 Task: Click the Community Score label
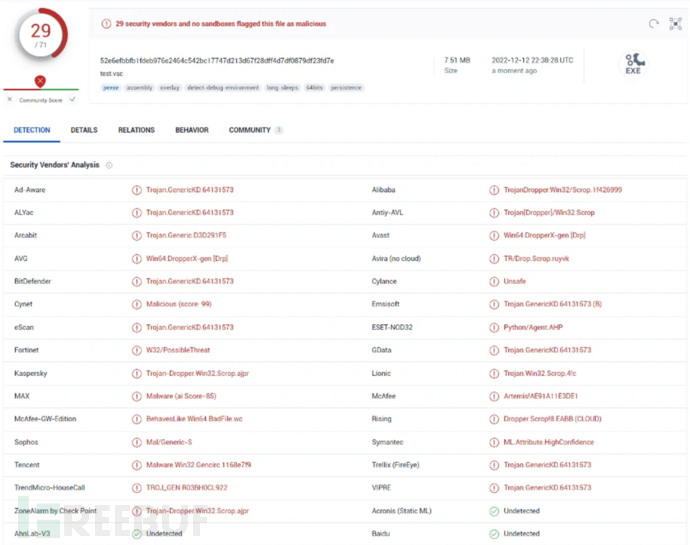(x=40, y=100)
